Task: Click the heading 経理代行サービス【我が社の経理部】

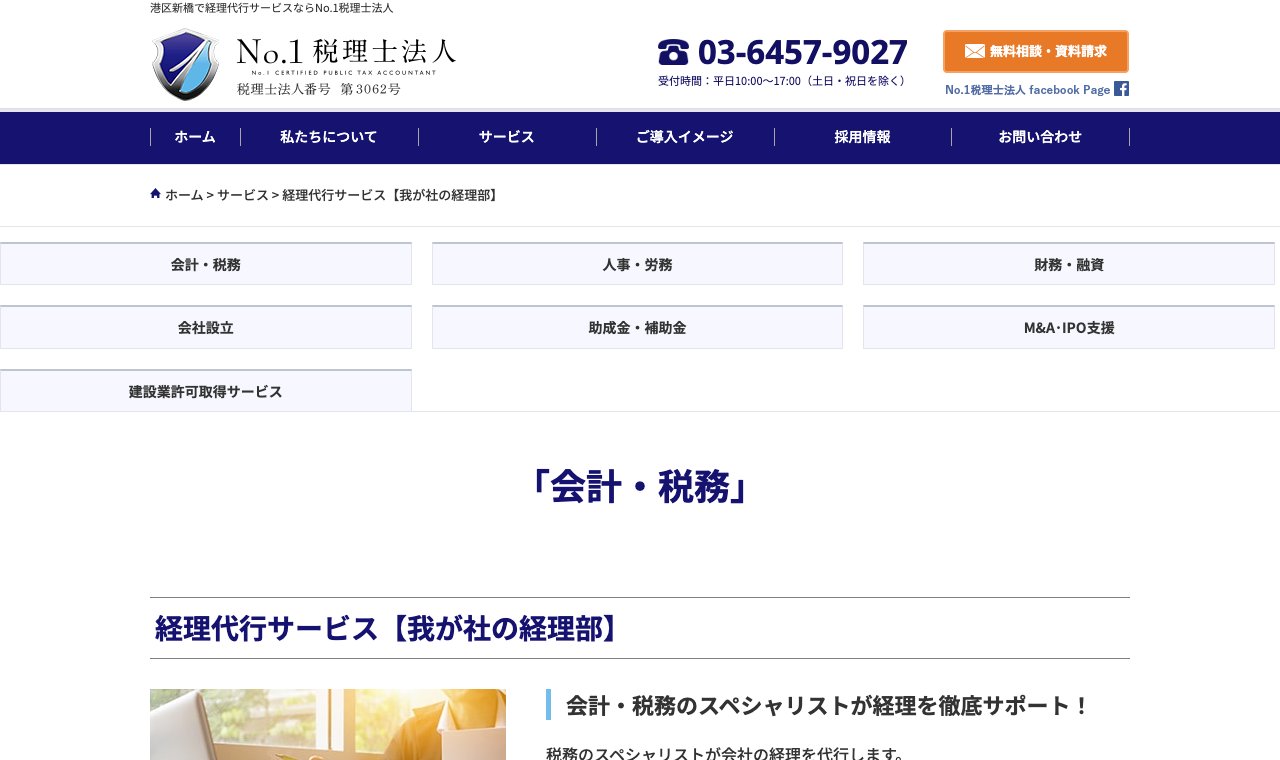Action: [387, 628]
